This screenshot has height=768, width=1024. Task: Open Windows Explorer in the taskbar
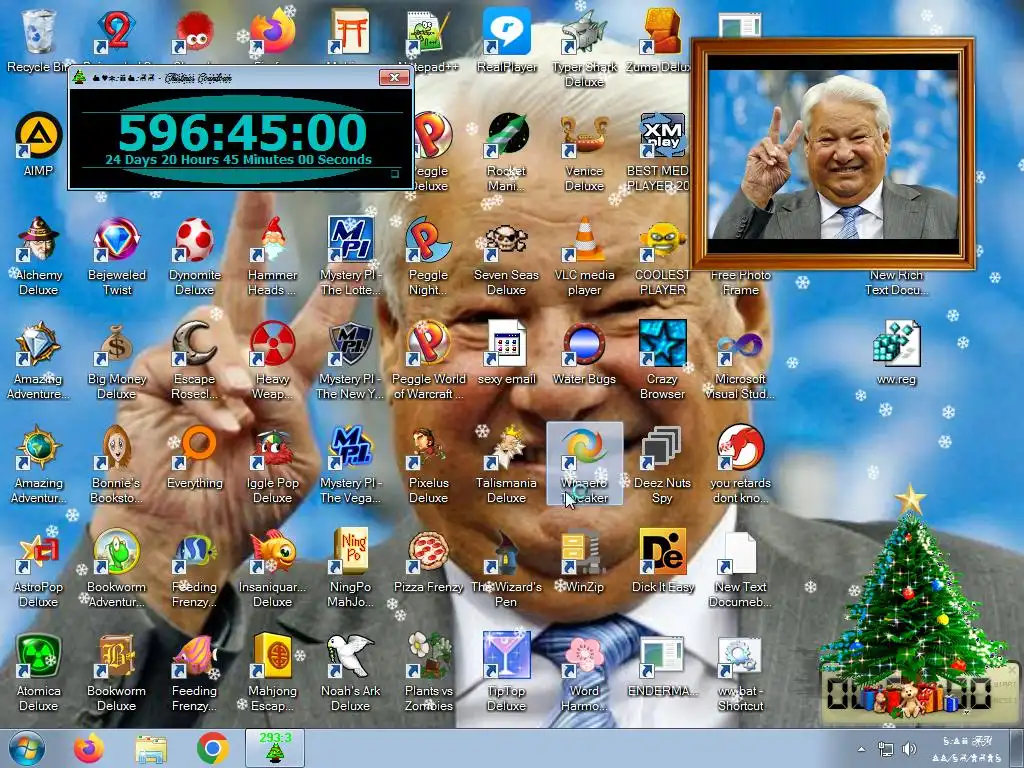(151, 748)
